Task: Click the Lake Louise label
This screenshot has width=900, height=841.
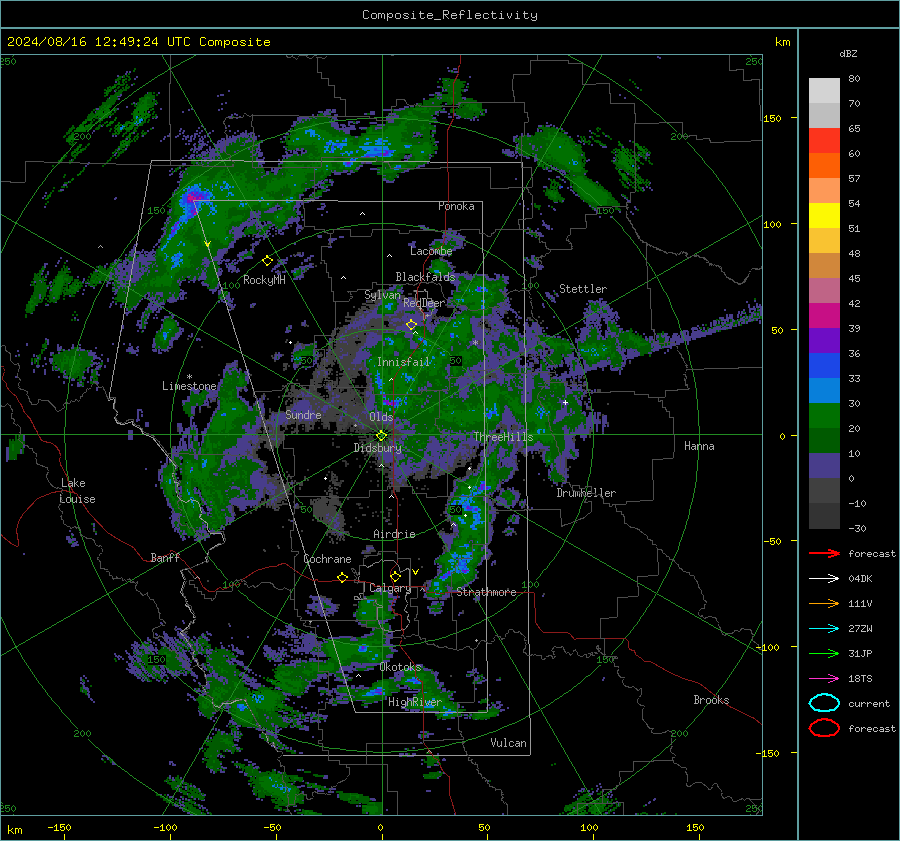Action: click(77, 491)
